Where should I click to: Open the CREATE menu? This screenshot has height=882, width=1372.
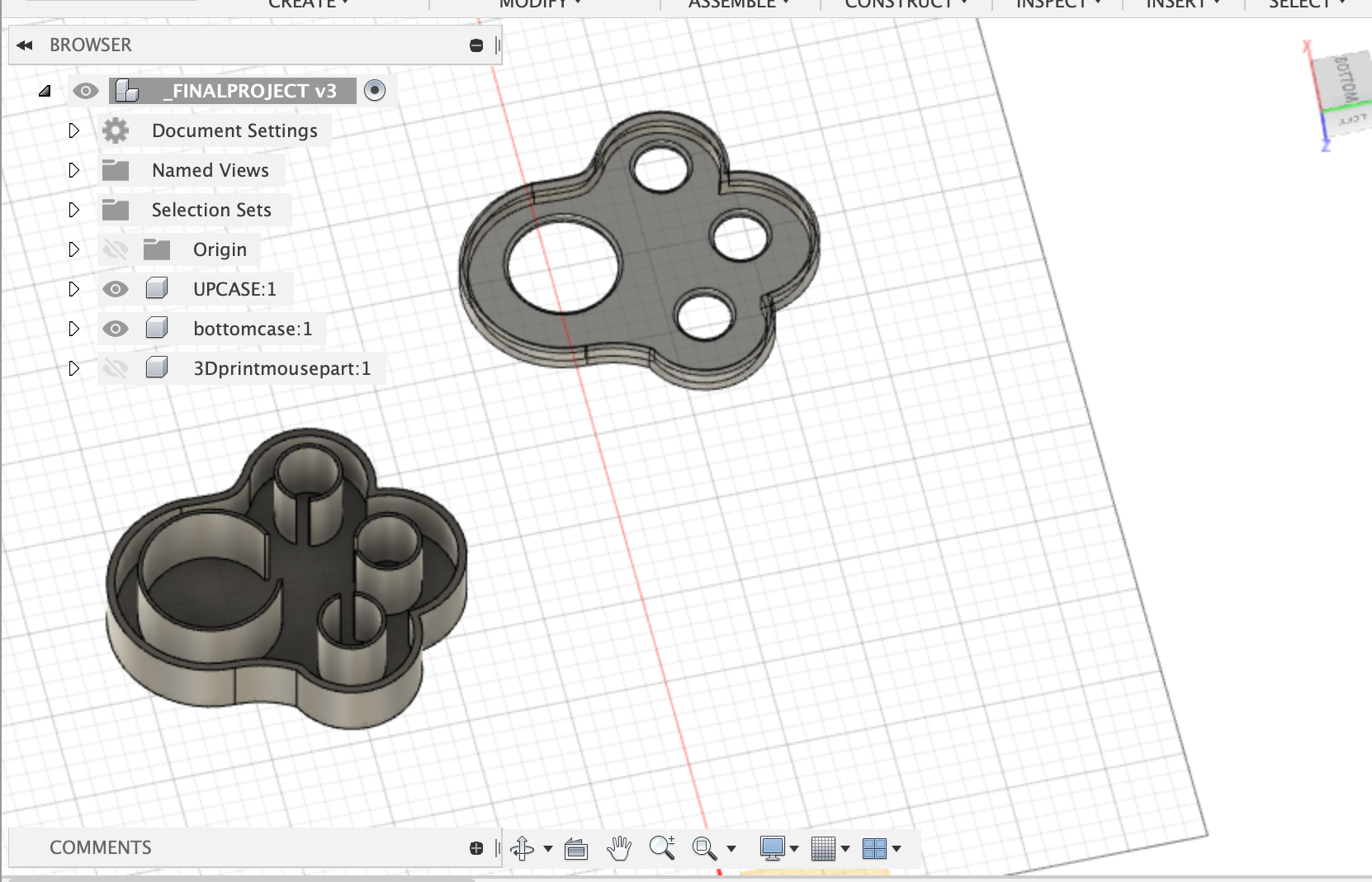[x=308, y=4]
